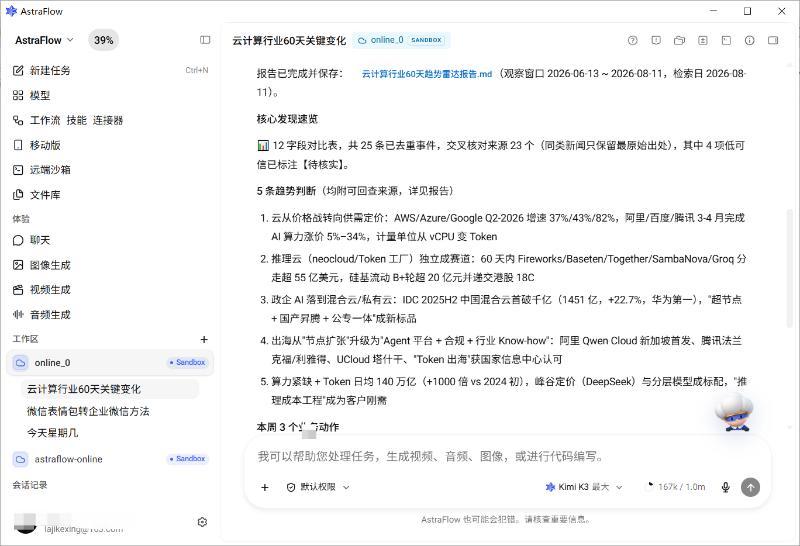Click the bar chart emoji before 12 字段对比表
Viewport: 800px width, 546px height.
point(263,146)
